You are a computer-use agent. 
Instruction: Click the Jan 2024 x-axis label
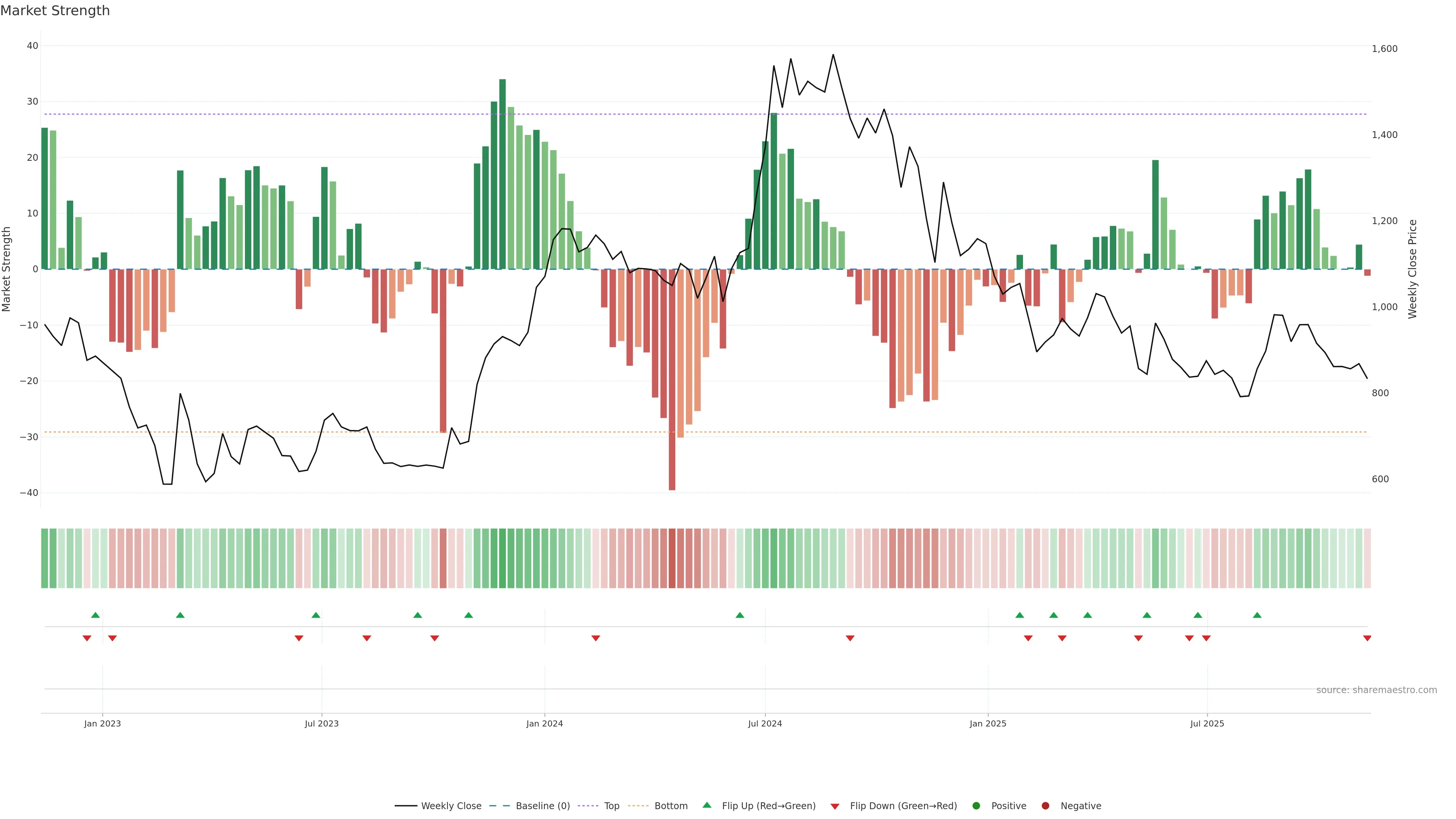tap(544, 723)
